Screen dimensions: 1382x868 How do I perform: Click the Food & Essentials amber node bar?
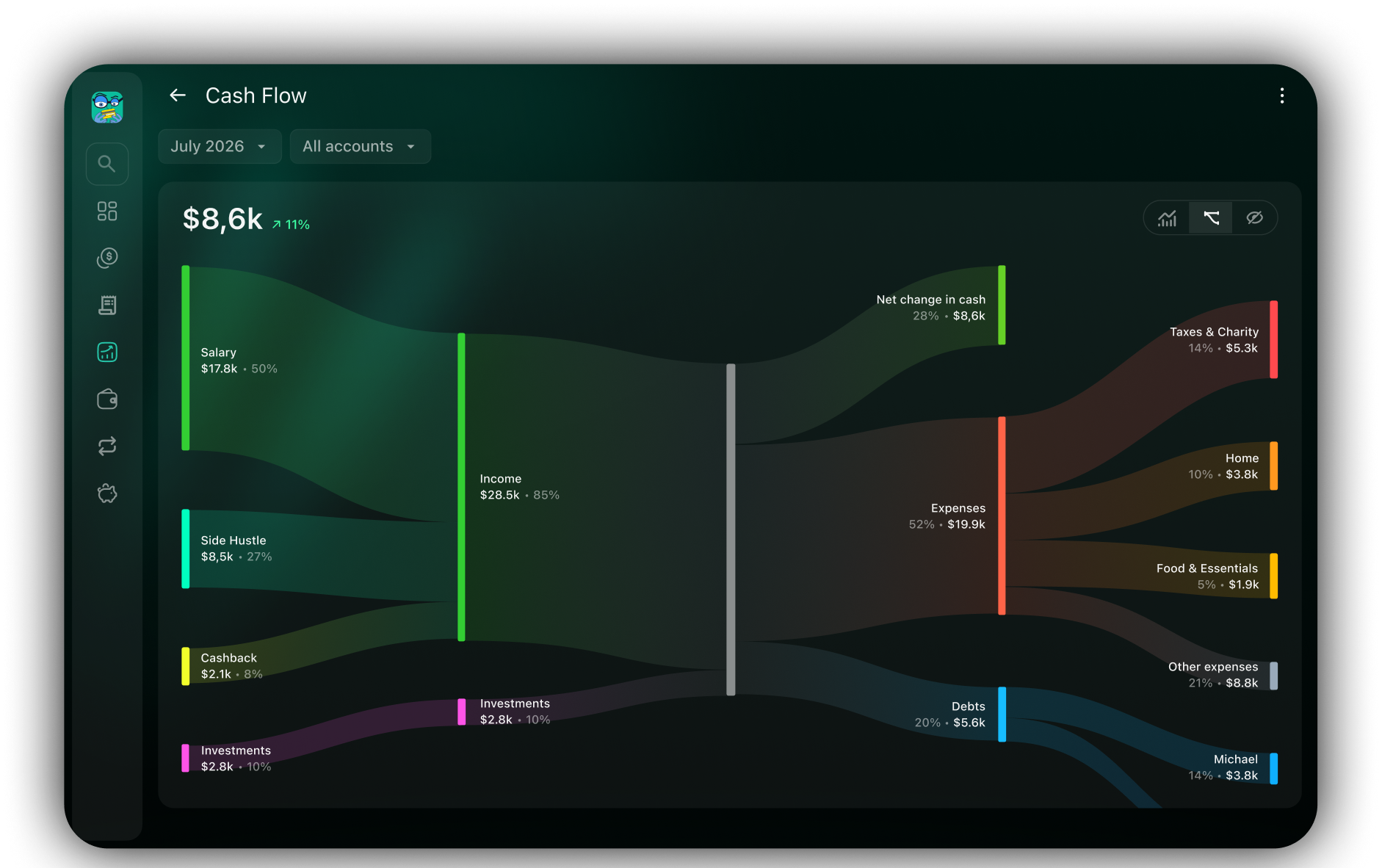pos(1274,576)
